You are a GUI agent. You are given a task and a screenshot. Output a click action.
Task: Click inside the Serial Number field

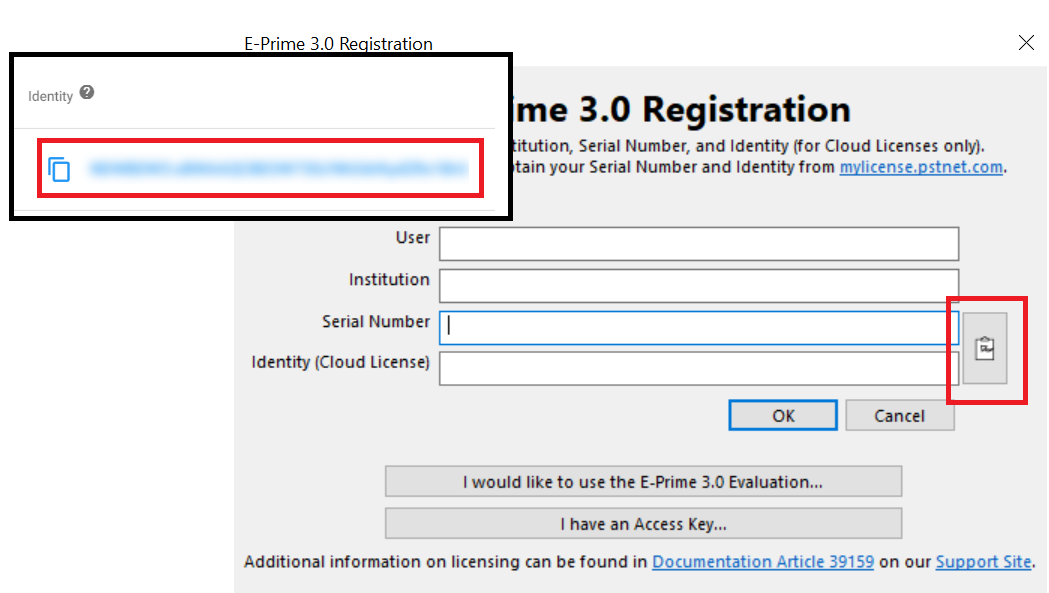click(x=699, y=328)
